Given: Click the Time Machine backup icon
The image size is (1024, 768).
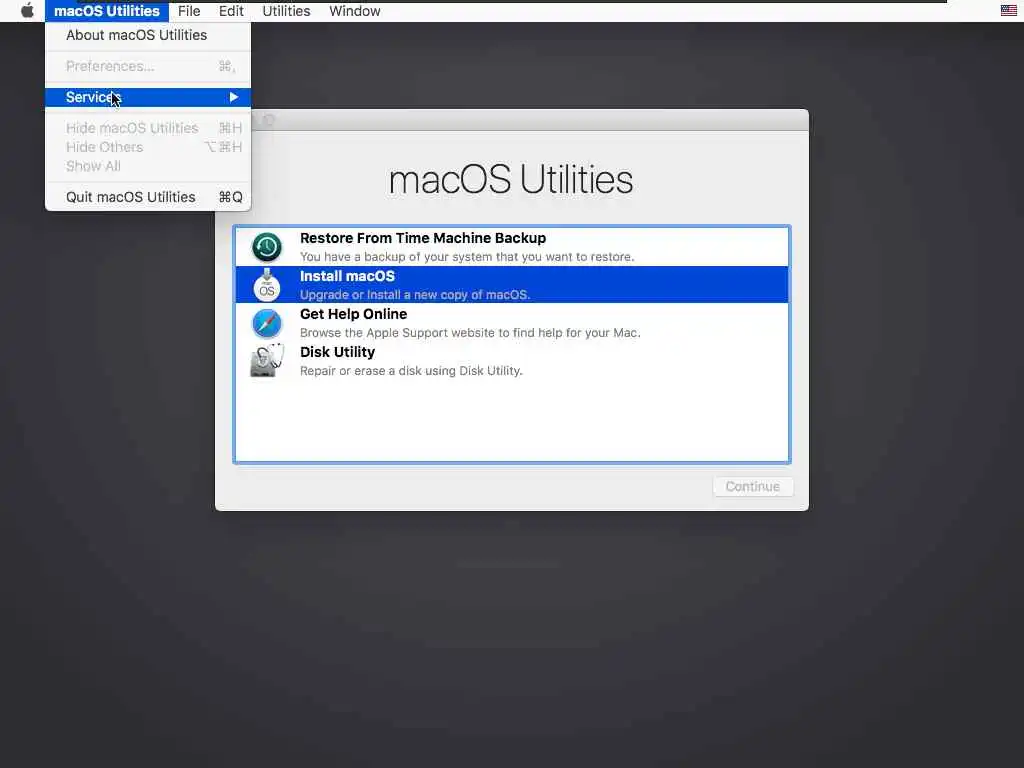Looking at the screenshot, I should [x=266, y=247].
